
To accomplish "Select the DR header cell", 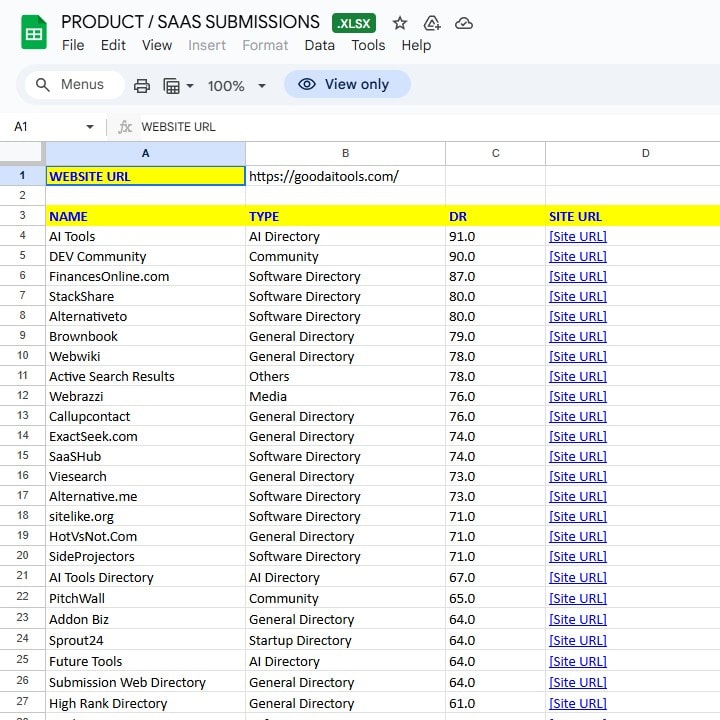I will tap(495, 216).
